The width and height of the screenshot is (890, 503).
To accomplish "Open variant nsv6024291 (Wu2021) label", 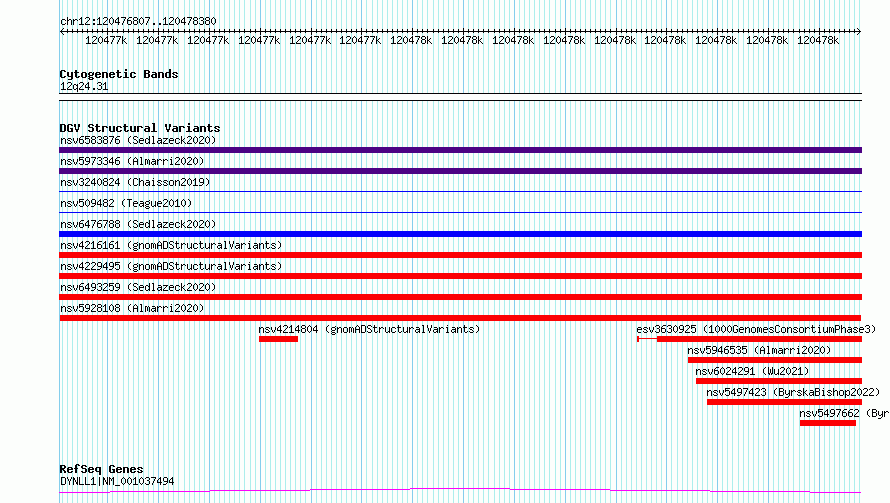I will click(752, 371).
